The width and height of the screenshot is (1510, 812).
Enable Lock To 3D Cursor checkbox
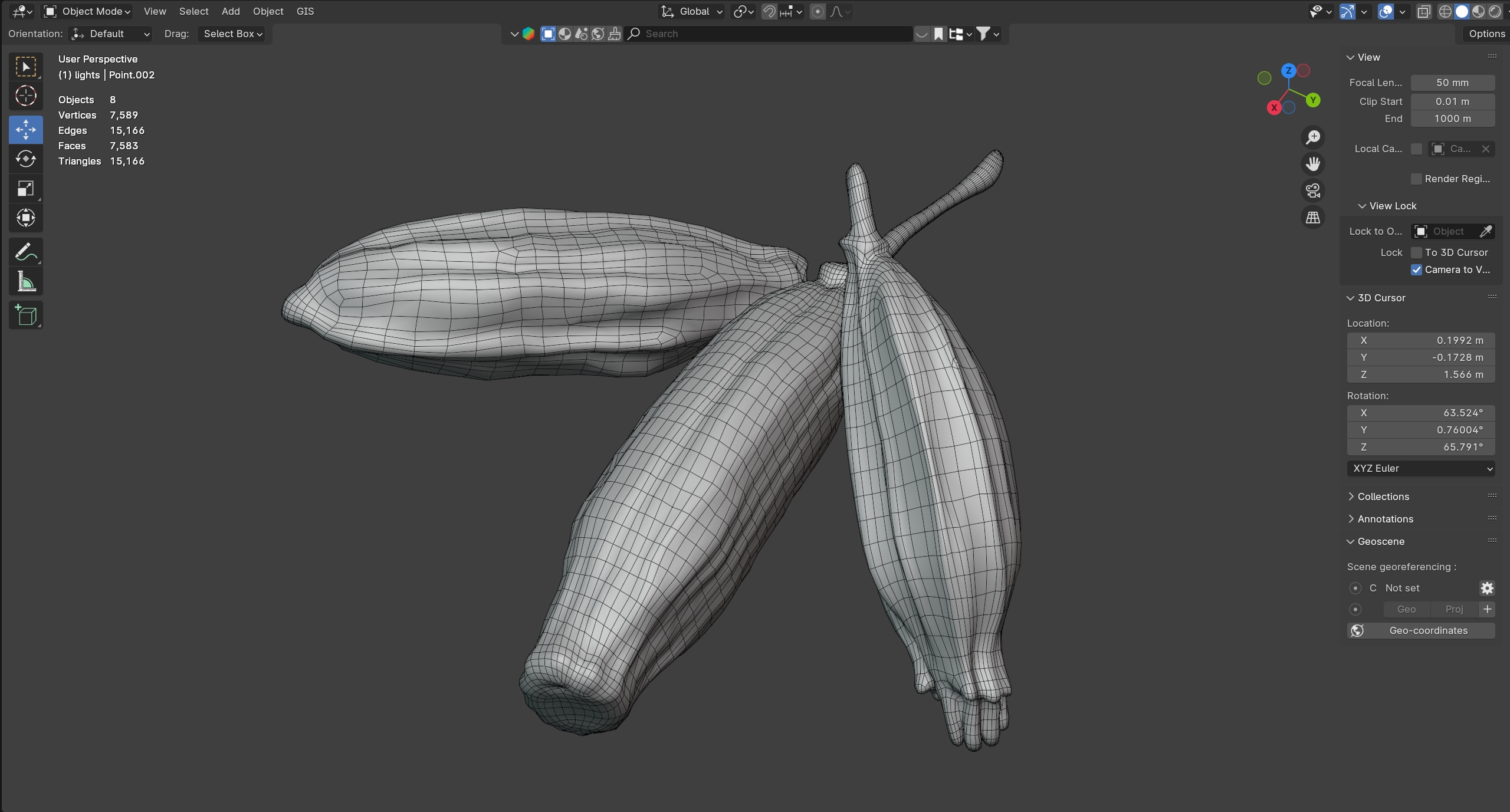pyautogui.click(x=1416, y=252)
